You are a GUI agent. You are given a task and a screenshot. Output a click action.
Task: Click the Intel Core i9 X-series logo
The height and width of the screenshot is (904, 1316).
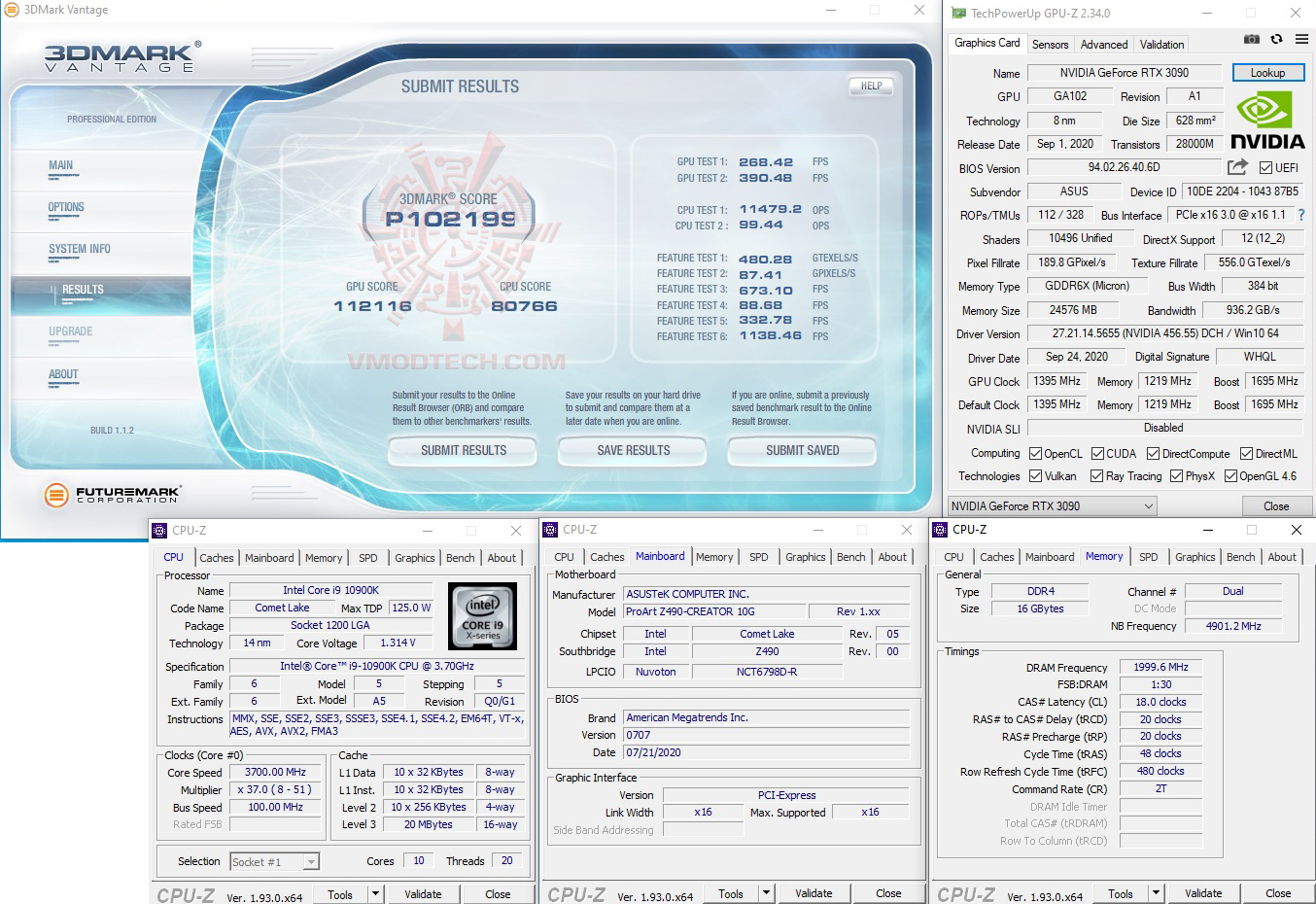click(482, 616)
